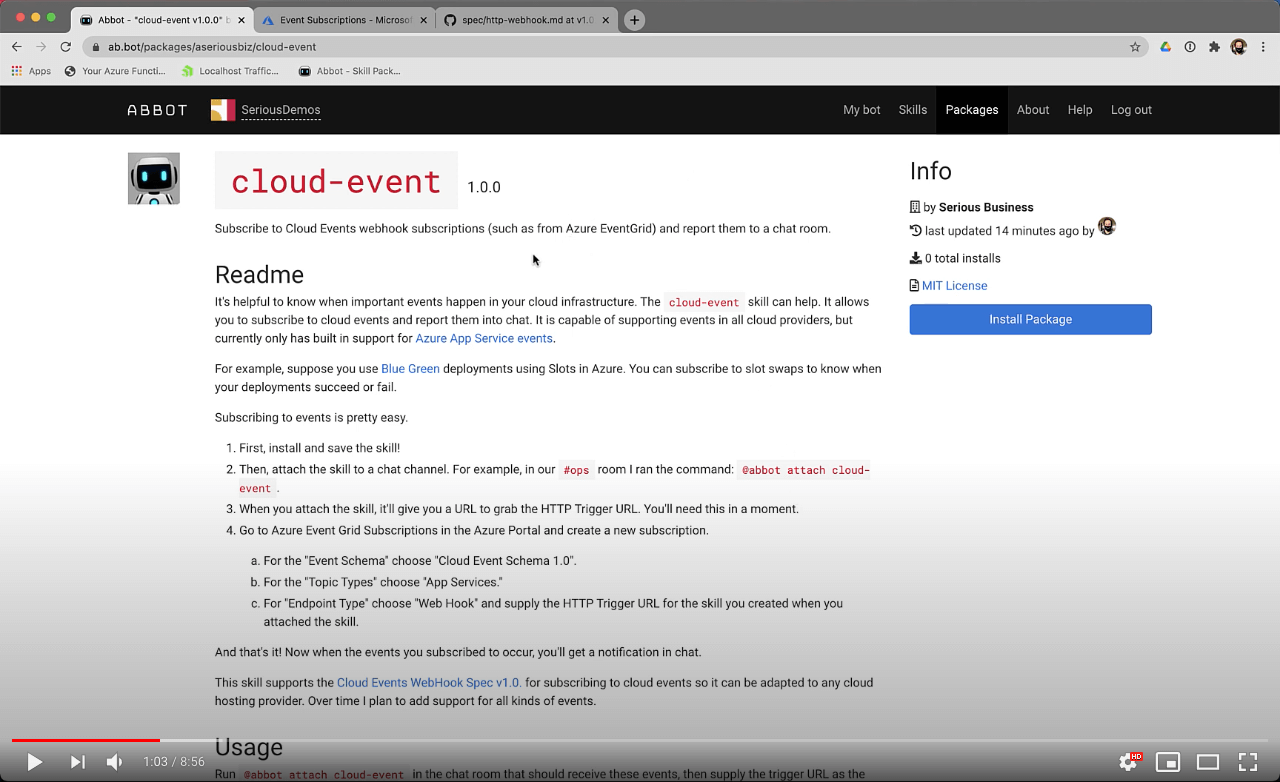Viewport: 1280px width, 782px height.
Task: Click the Readme heading
Action: tap(259, 275)
